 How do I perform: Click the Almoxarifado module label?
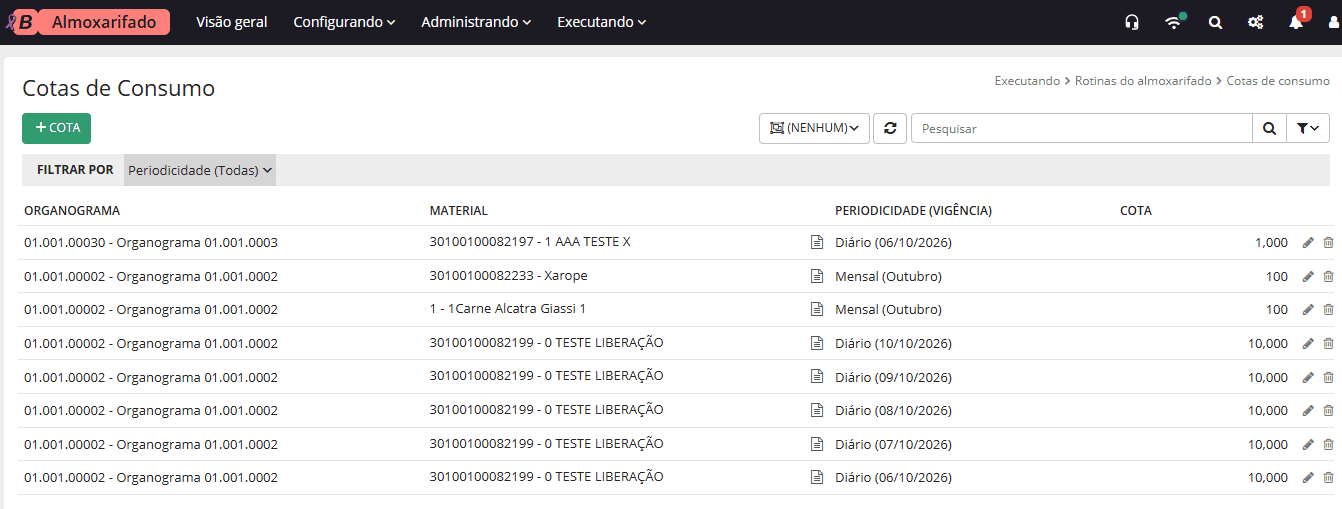pos(104,22)
